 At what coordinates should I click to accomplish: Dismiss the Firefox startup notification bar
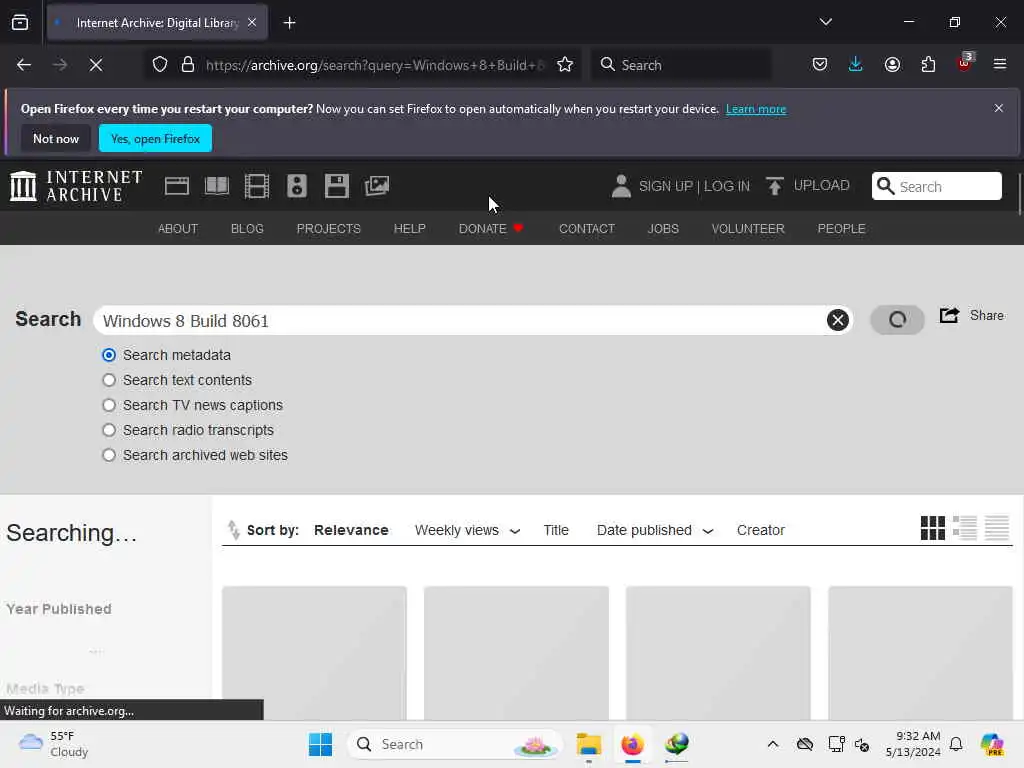[998, 108]
